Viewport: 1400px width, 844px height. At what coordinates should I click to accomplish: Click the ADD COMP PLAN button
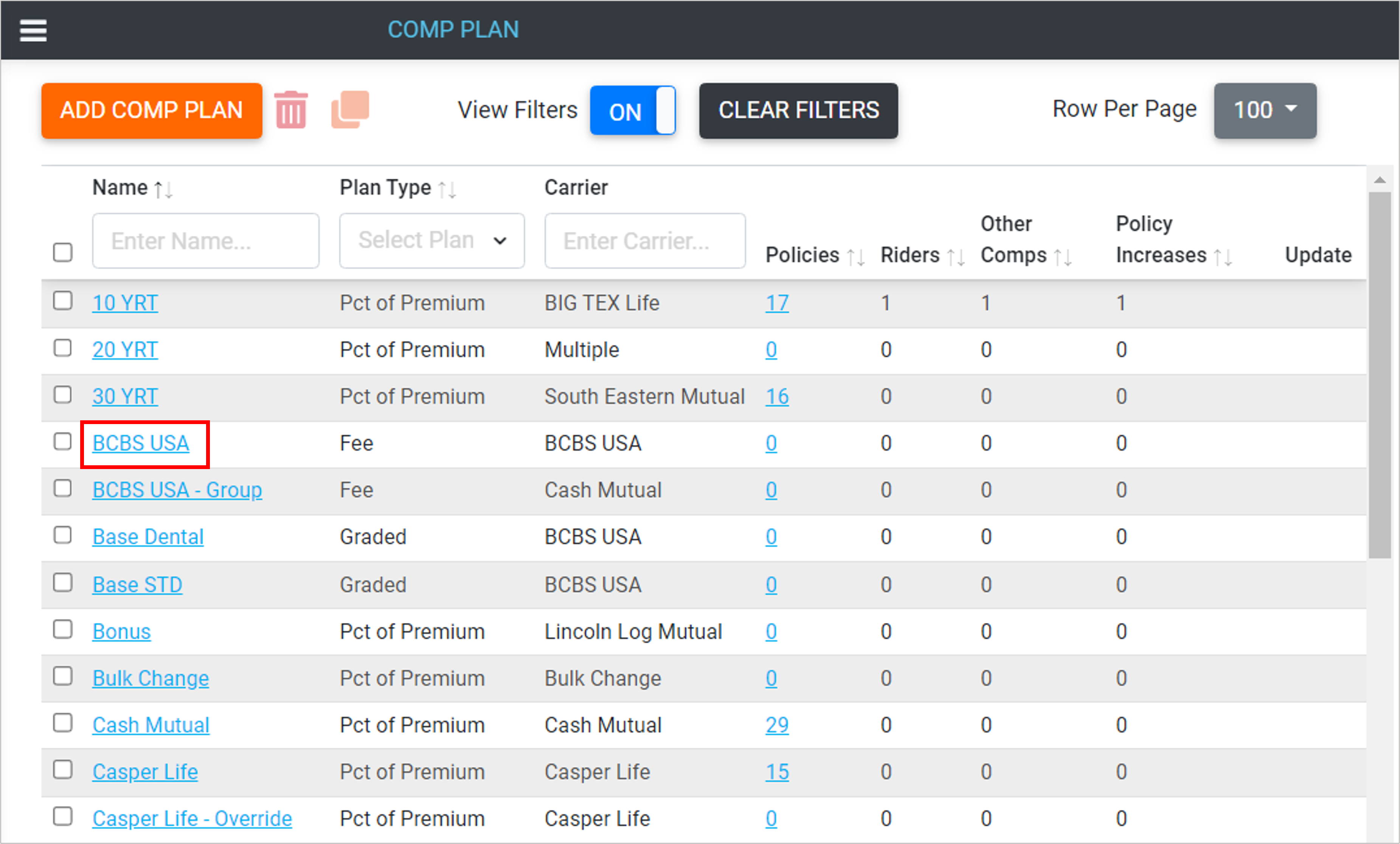pos(152,111)
